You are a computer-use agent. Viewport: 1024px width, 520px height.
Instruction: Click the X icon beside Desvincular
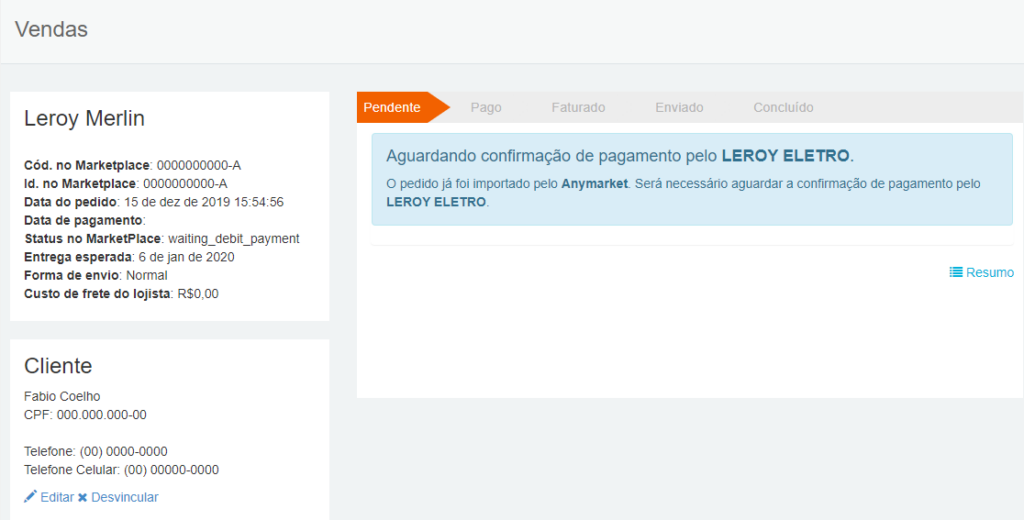point(82,498)
